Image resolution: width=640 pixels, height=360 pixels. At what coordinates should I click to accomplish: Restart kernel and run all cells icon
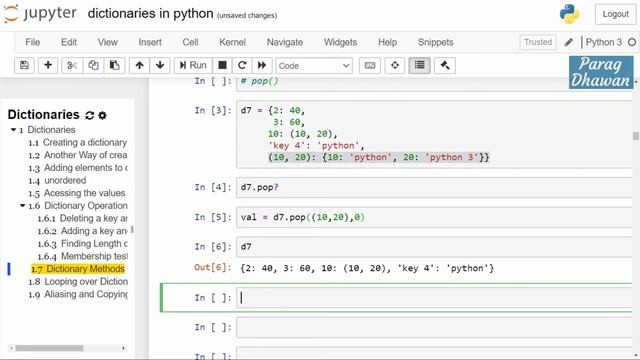pos(262,65)
